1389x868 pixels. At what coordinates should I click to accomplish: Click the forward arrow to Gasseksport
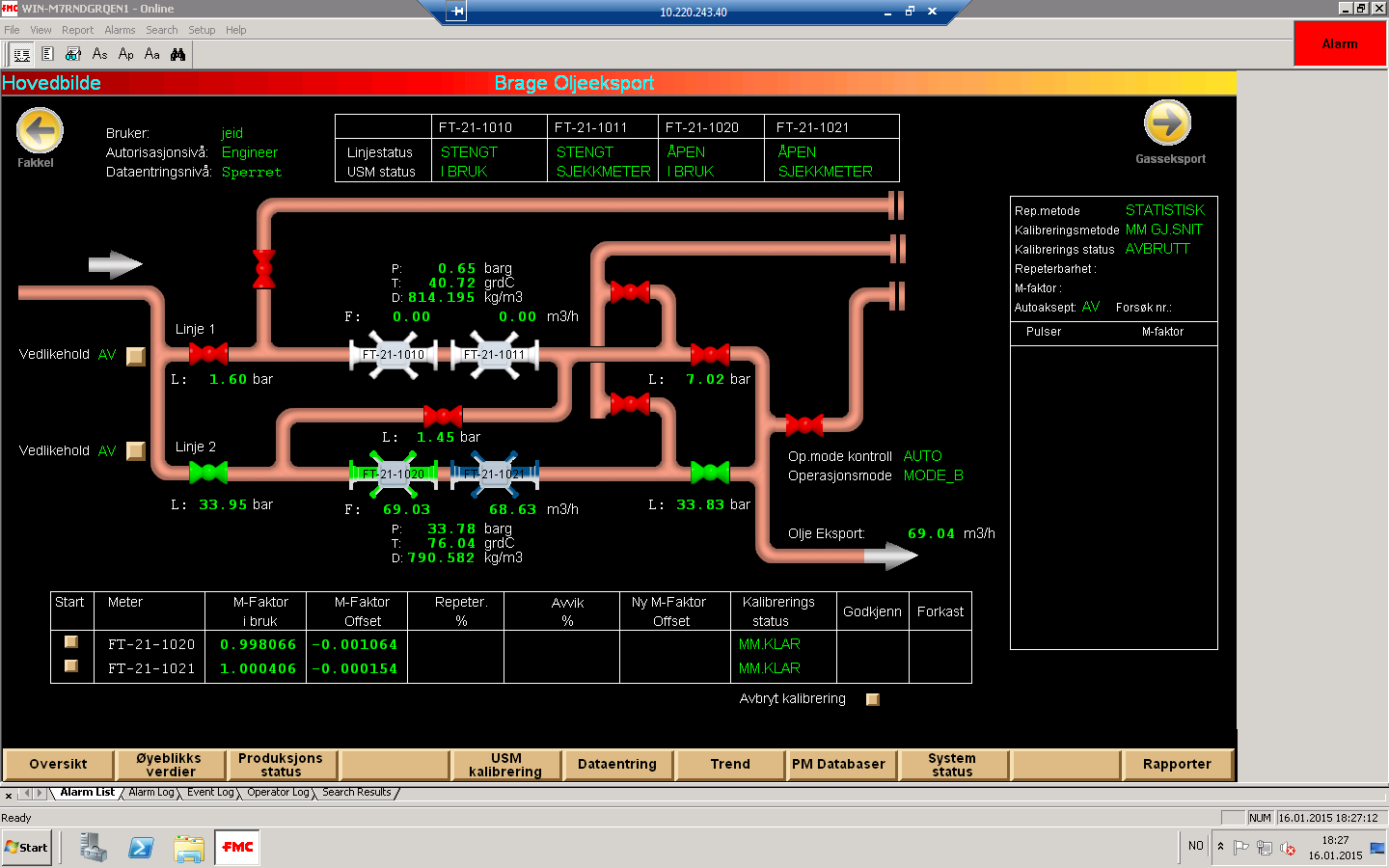point(1167,122)
